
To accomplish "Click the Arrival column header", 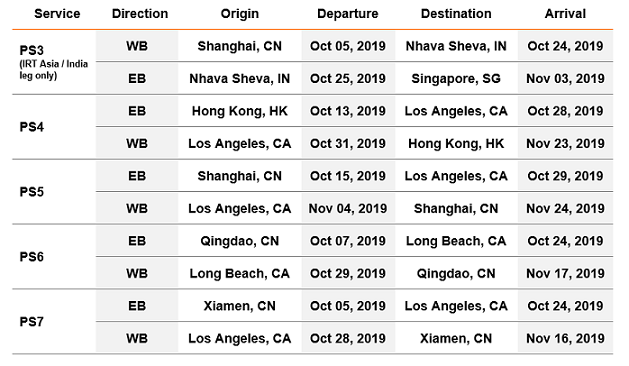I will [565, 14].
